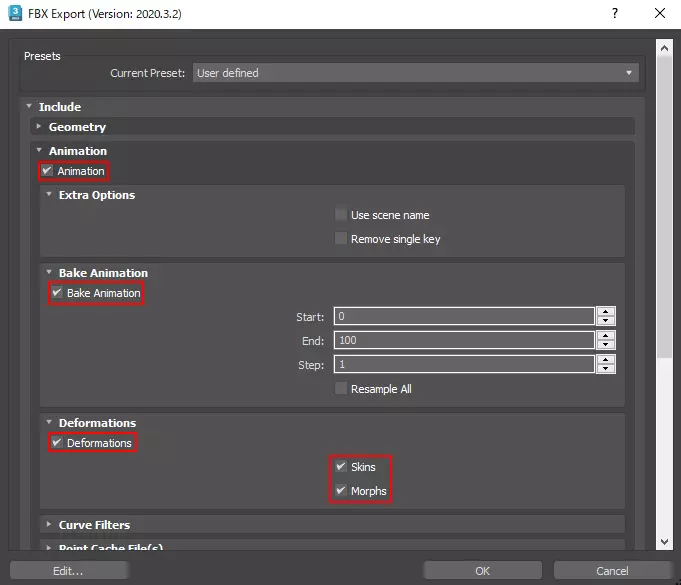Enable Remove single key option
The height and width of the screenshot is (585, 681).
pos(342,239)
